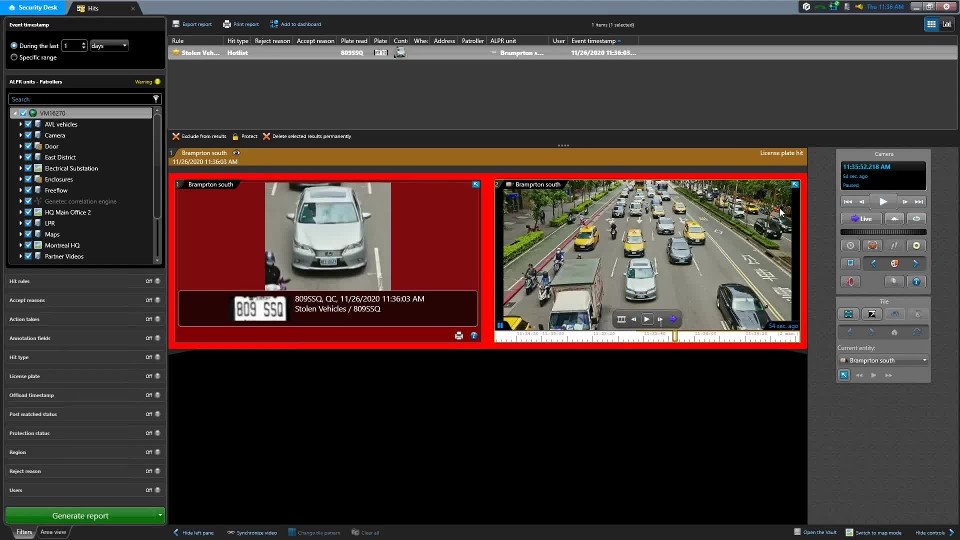Image resolution: width=960 pixels, height=540 pixels.
Task: Click Exclude from results icon
Action: [176, 136]
